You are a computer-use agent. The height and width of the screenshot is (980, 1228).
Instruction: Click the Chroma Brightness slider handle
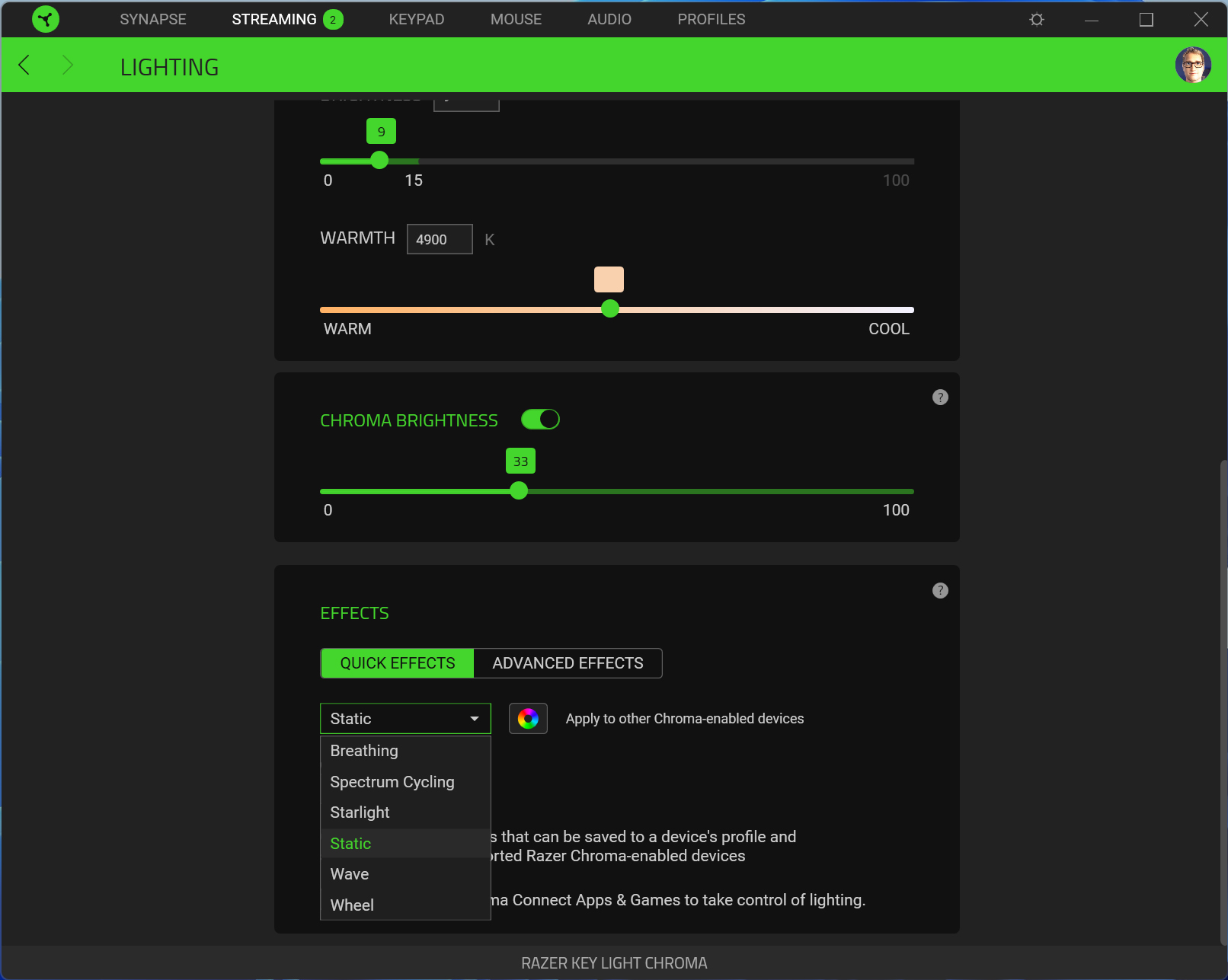519,490
